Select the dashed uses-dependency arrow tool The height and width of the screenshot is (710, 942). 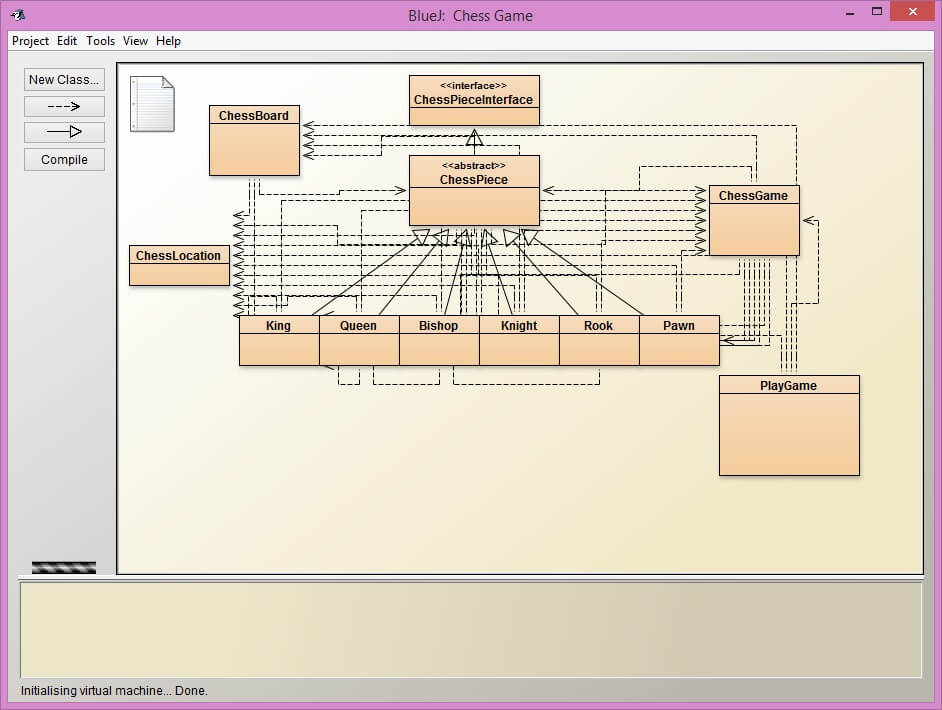click(64, 106)
